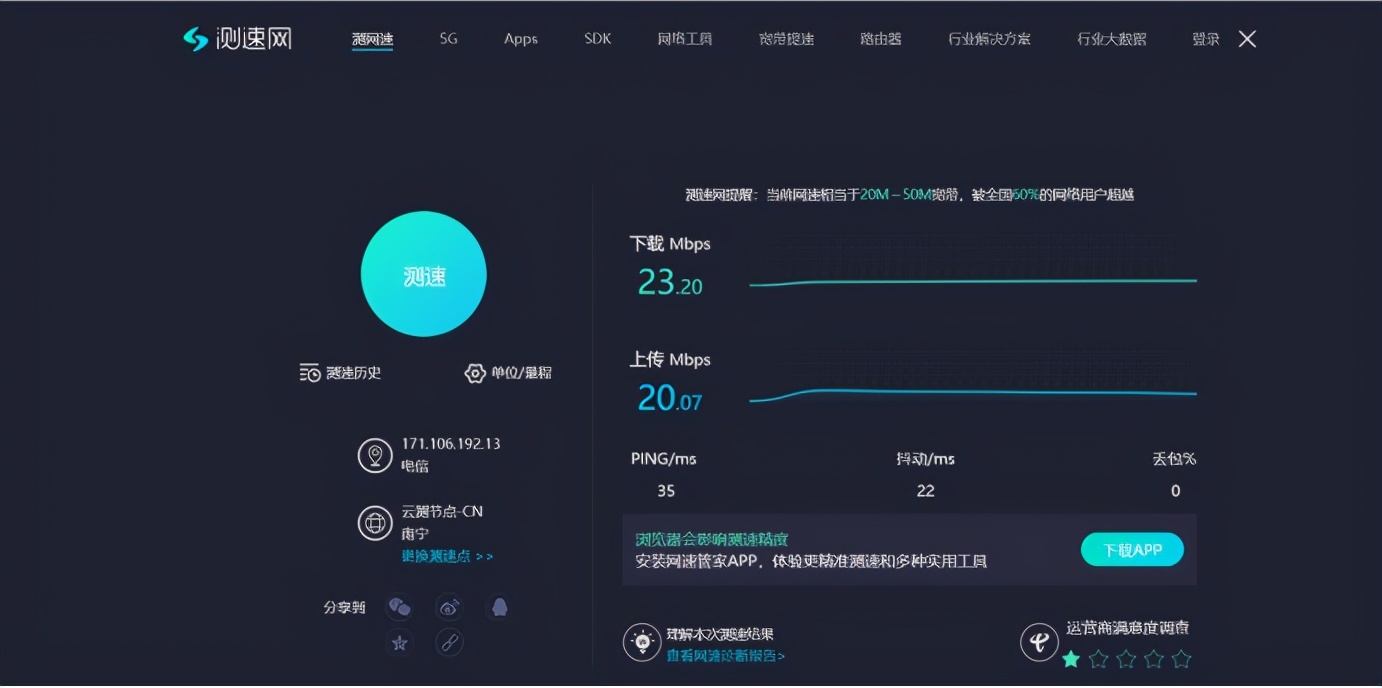Viewport: 1382px width, 688px height.
Task: Click the 测速历史 text label
Action: pos(354,373)
